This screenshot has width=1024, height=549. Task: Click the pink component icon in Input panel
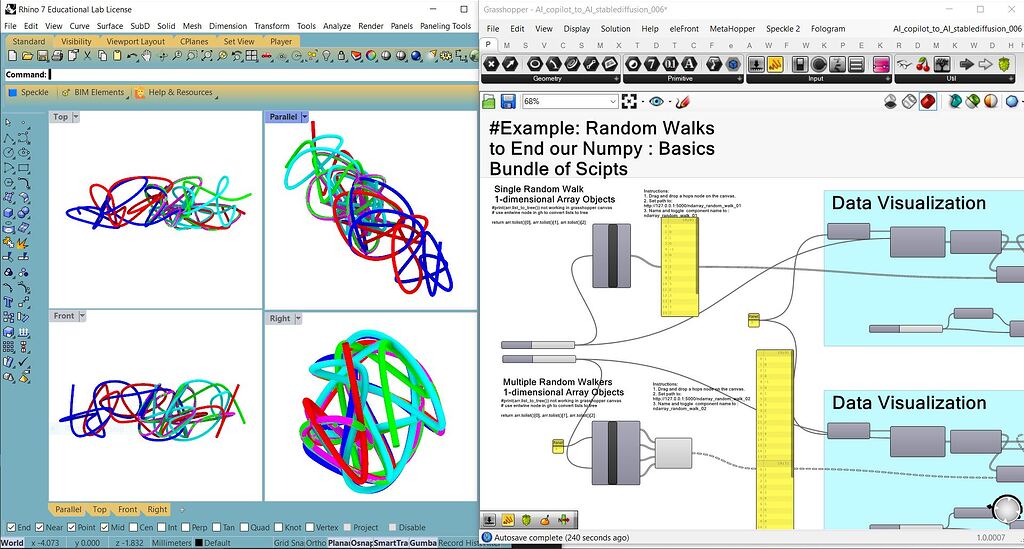[x=881, y=64]
